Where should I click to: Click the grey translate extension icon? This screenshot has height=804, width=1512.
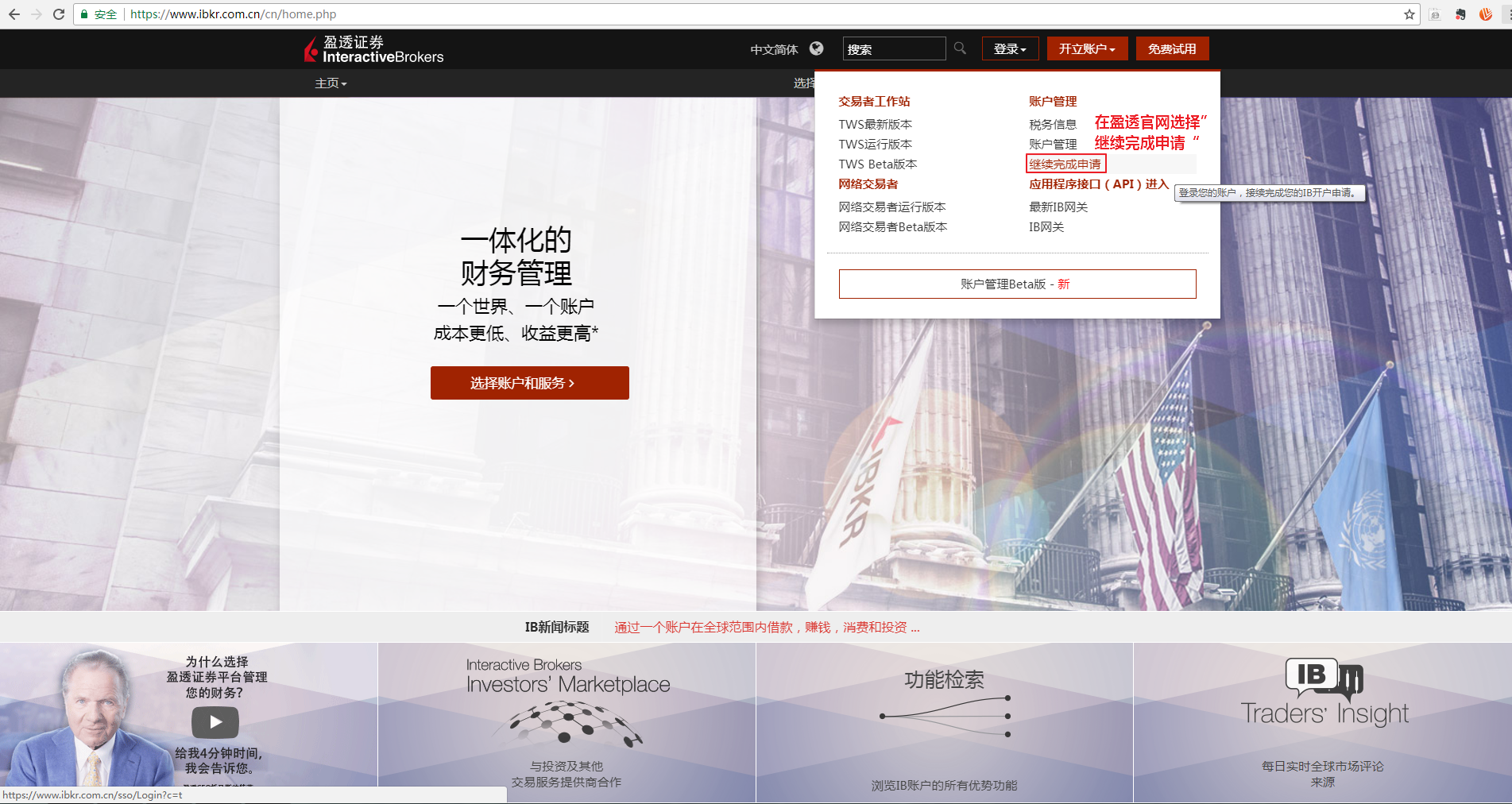click(1435, 14)
